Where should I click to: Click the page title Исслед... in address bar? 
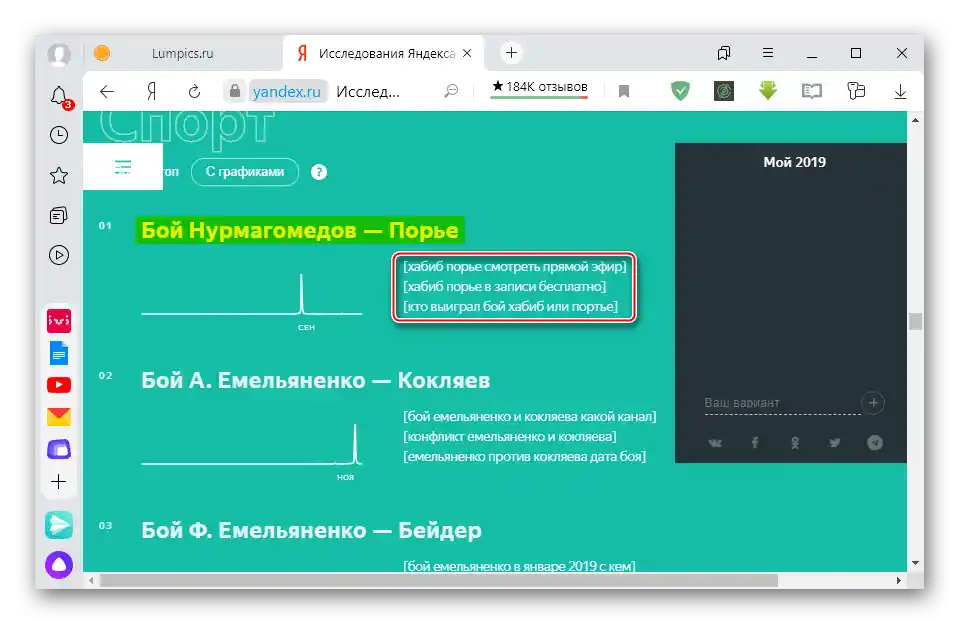click(368, 92)
